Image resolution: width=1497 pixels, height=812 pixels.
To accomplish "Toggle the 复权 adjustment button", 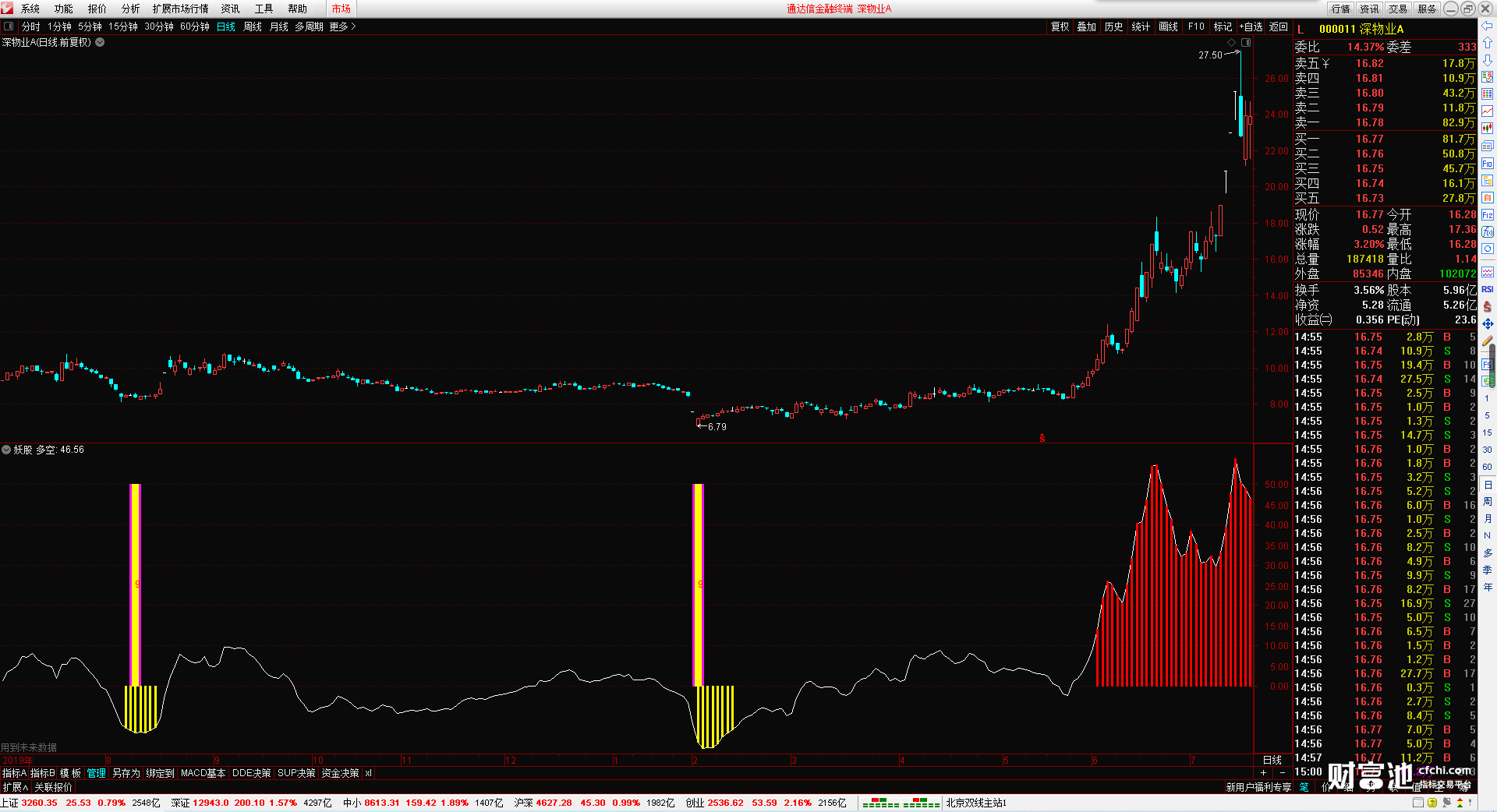I will coord(1060,26).
